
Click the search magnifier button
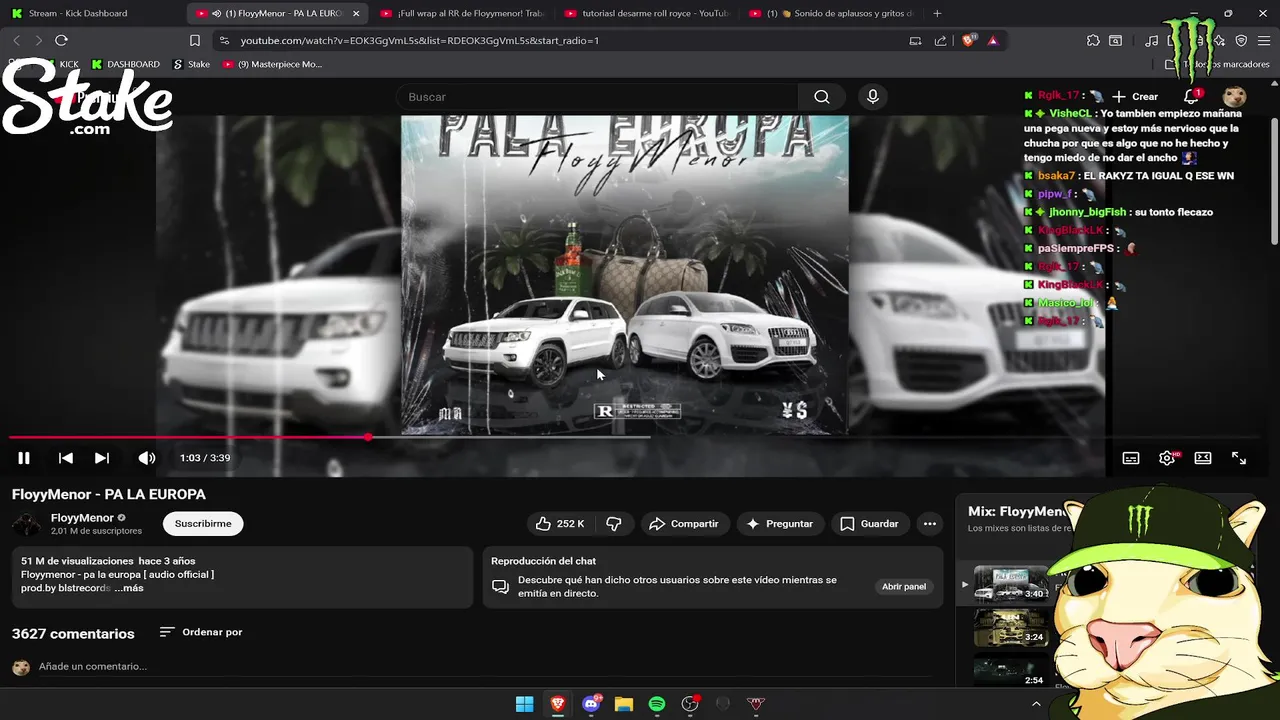tap(822, 97)
